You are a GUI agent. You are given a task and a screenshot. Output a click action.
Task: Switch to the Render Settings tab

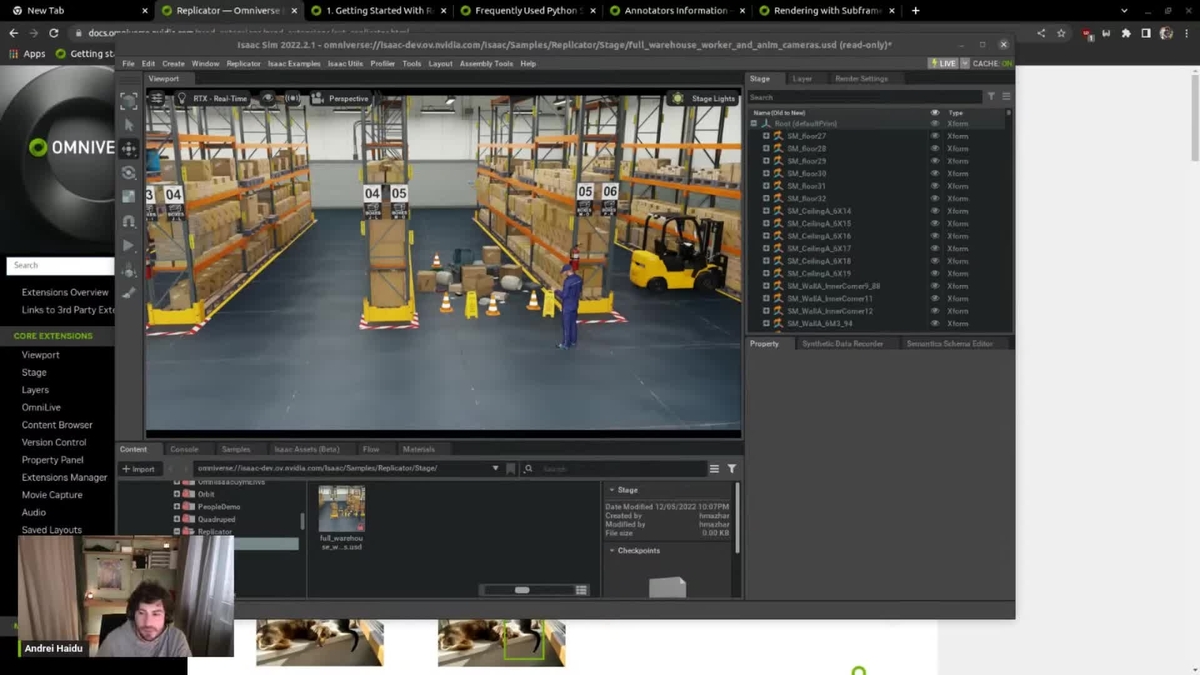click(861, 79)
